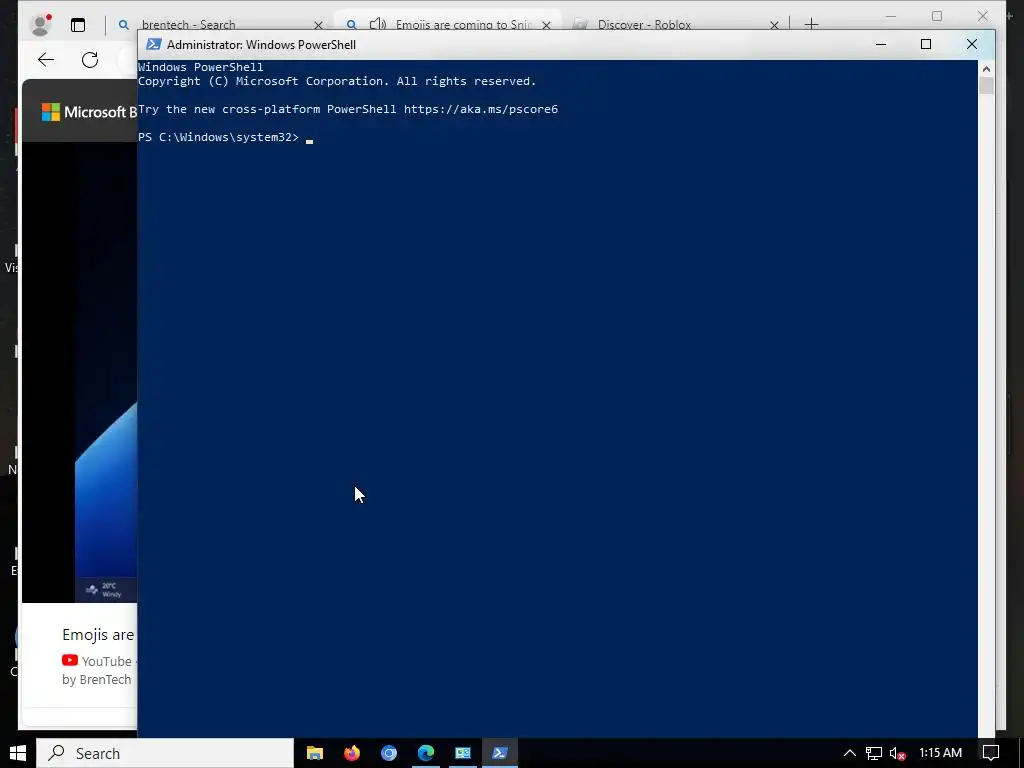Image resolution: width=1024 pixels, height=768 pixels.
Task: Switch to Microsoft Edge on the taskbar
Action: (426, 753)
